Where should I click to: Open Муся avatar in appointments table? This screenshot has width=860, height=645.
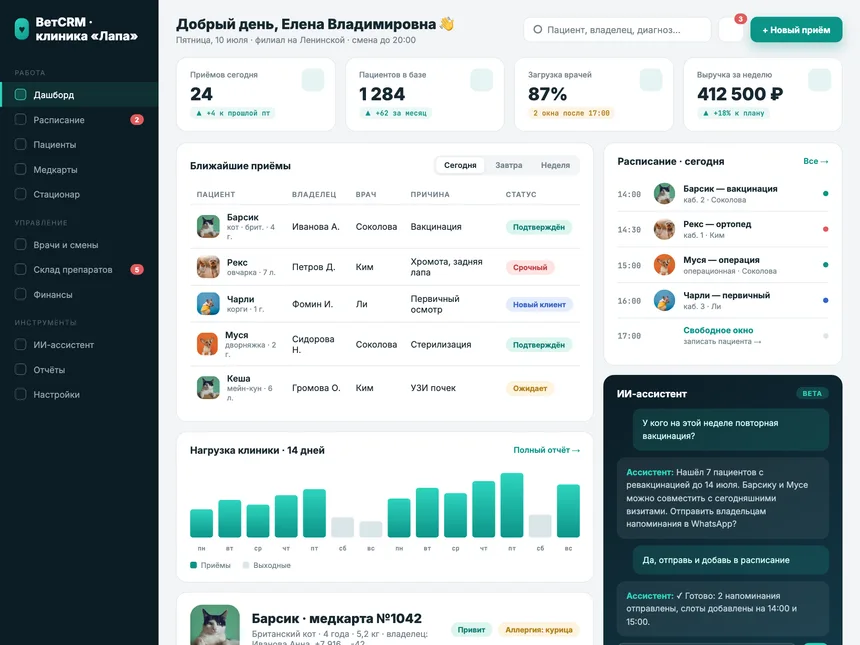(208, 344)
